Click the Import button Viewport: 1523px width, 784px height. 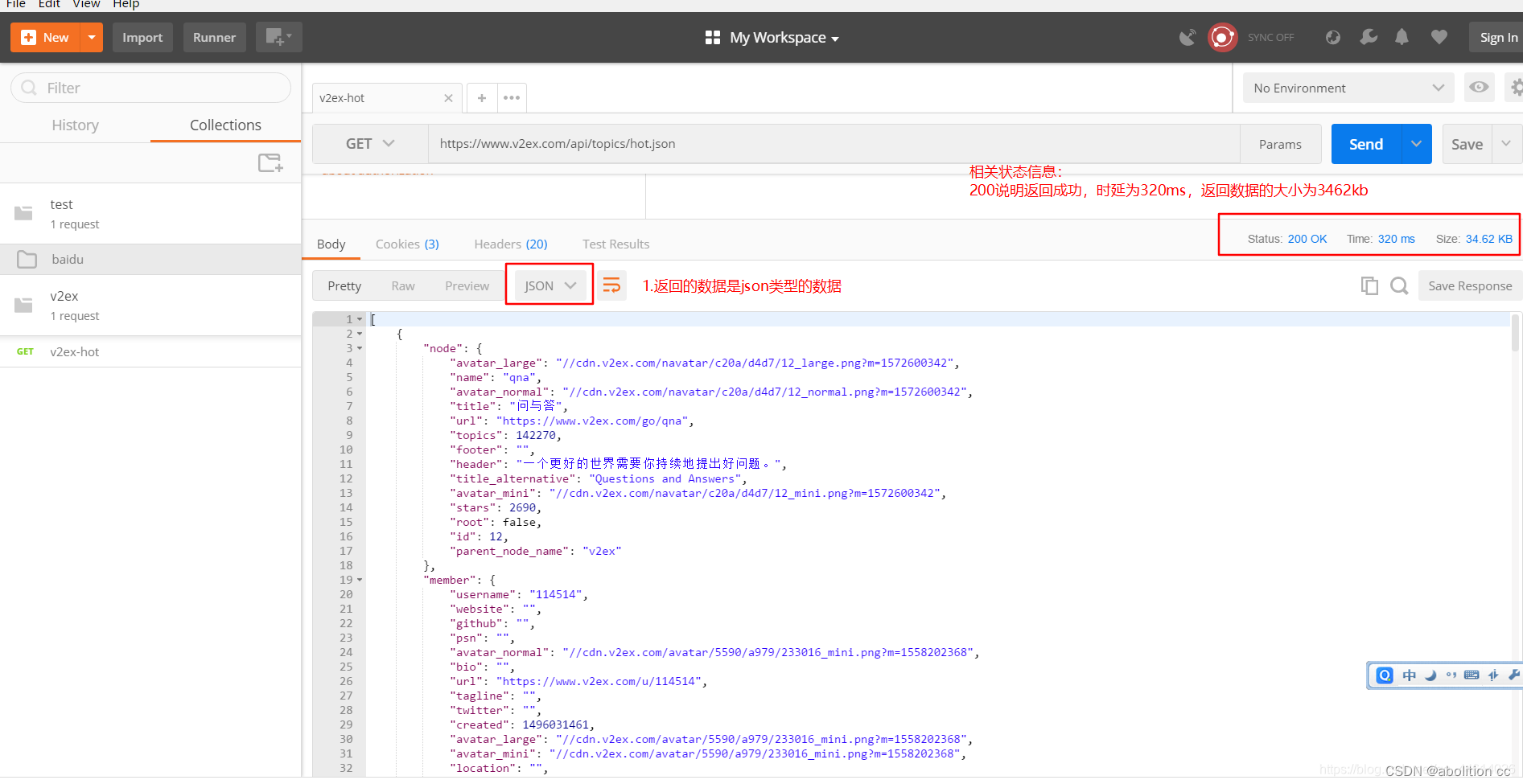tap(142, 37)
